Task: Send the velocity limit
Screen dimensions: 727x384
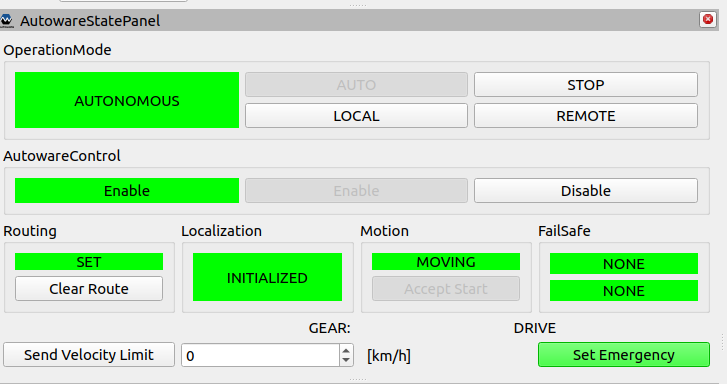Action: click(89, 355)
